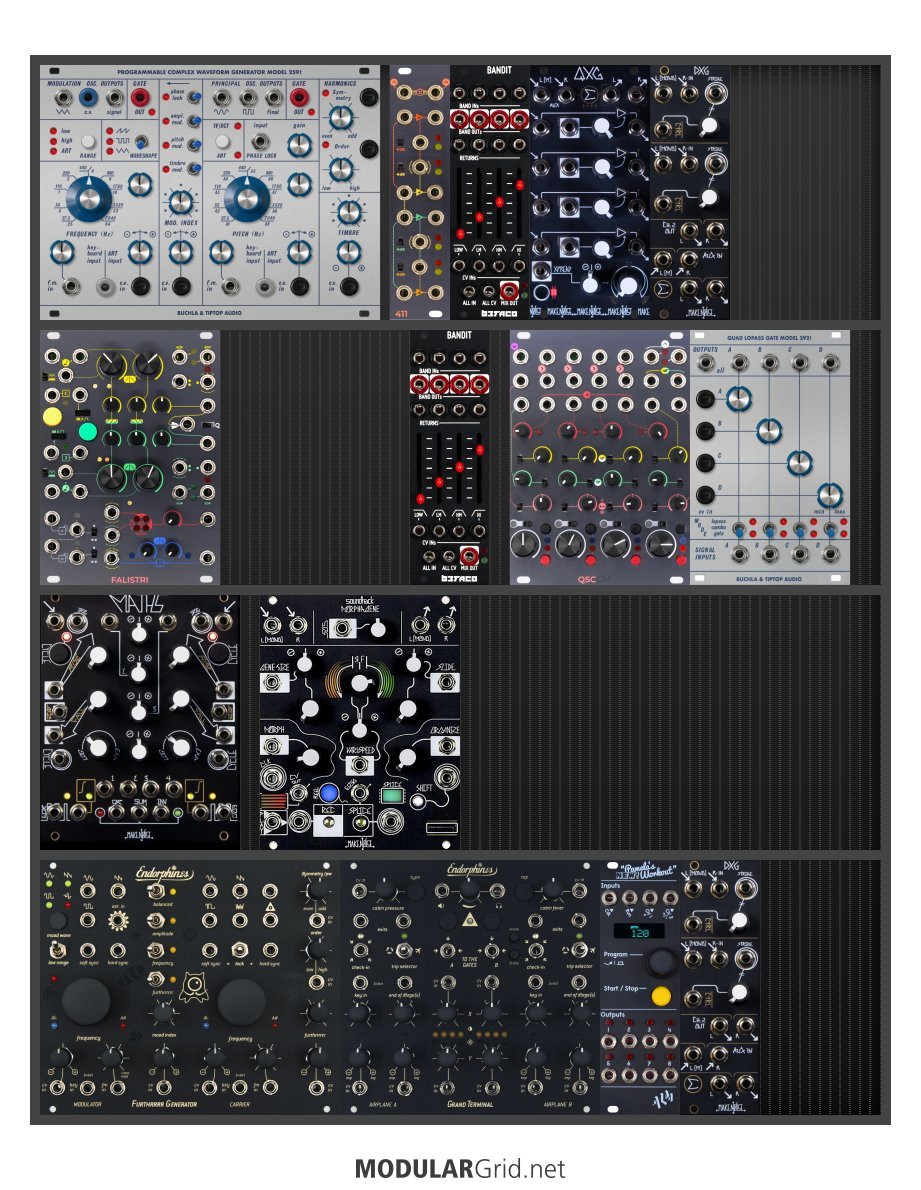Push the white 1V/OCT ART button
Image resolution: width=921 pixels, height=1190 pixels.
pyautogui.click(x=222, y=141)
